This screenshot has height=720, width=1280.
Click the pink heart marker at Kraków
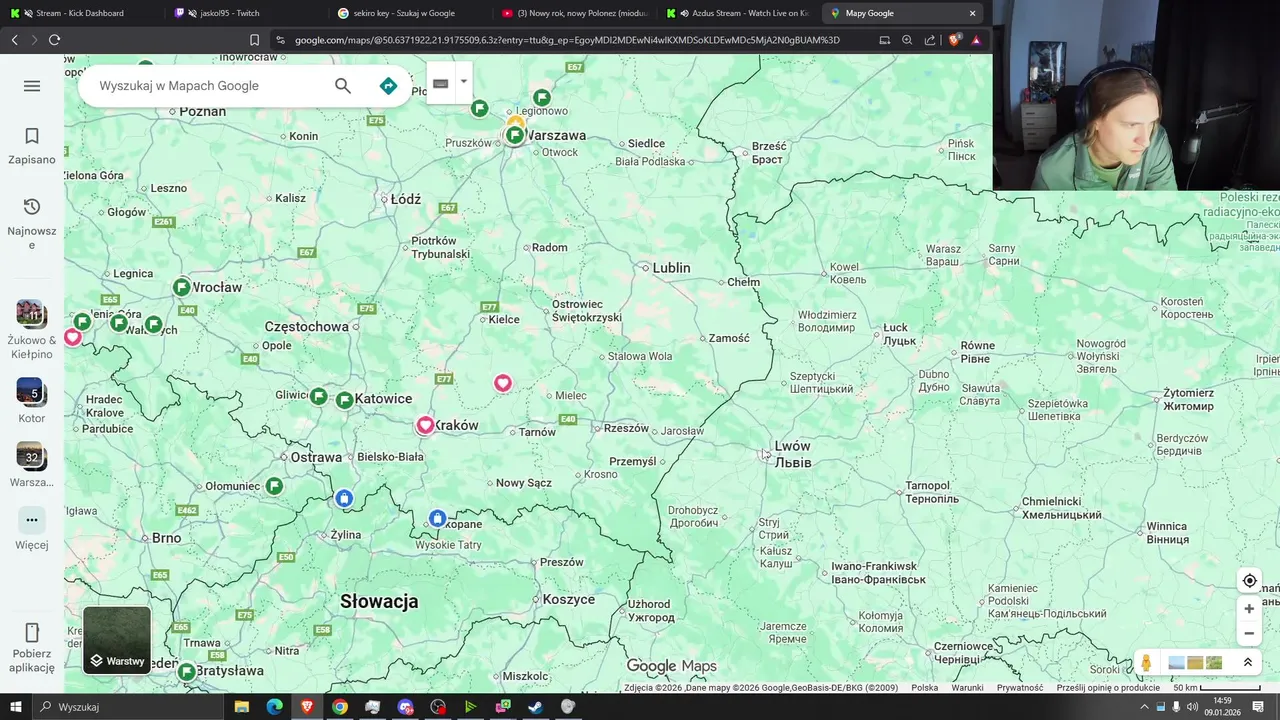tap(426, 425)
